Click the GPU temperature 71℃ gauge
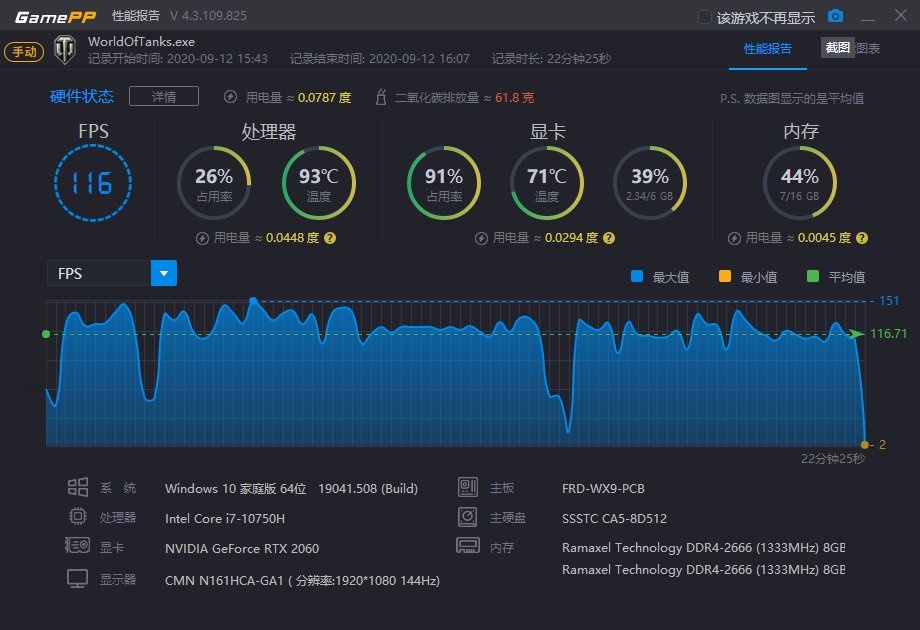 click(547, 183)
